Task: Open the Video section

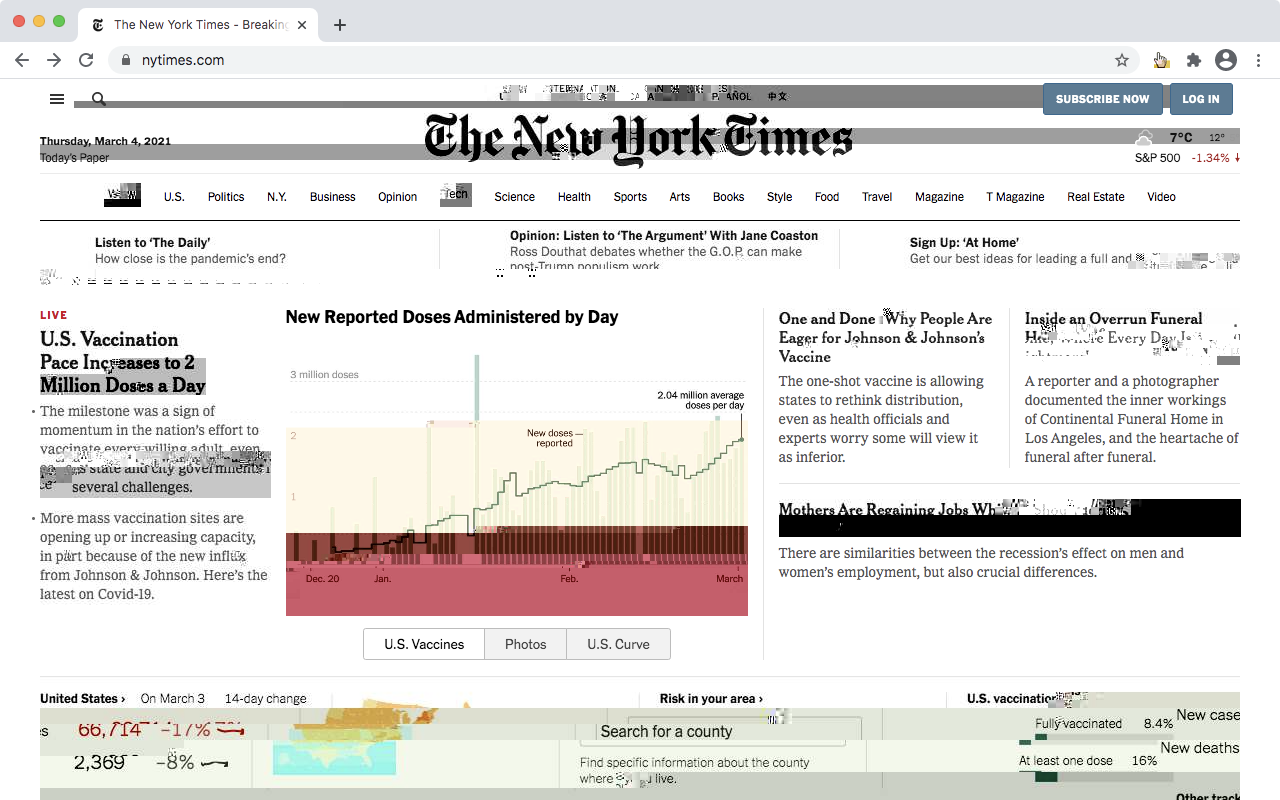Action: click(x=1162, y=197)
